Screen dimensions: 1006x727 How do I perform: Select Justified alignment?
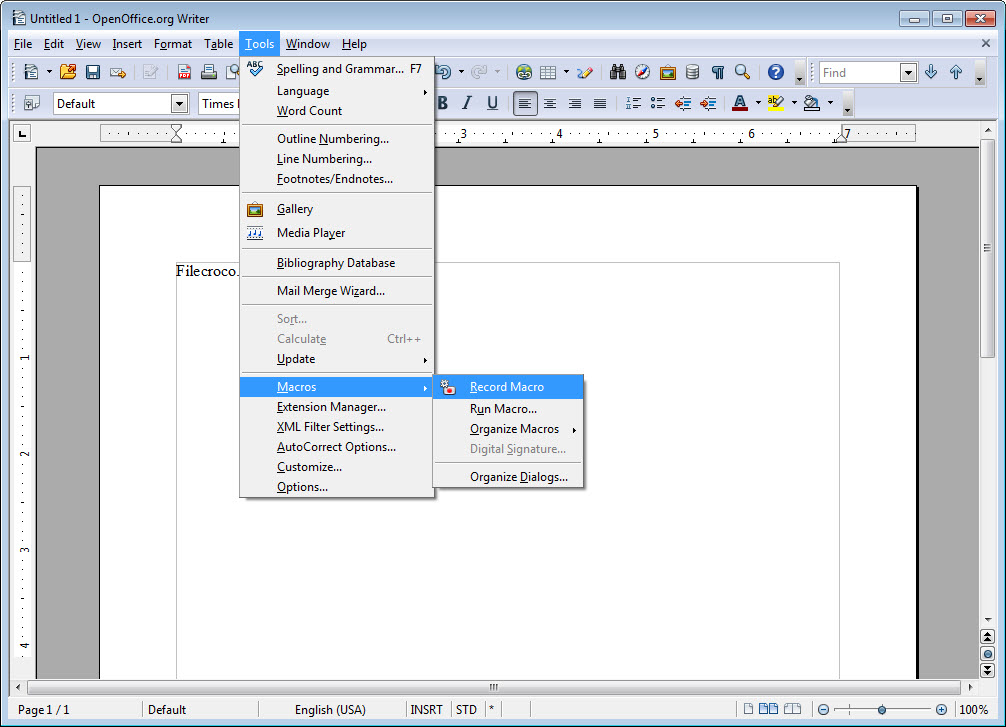point(600,103)
